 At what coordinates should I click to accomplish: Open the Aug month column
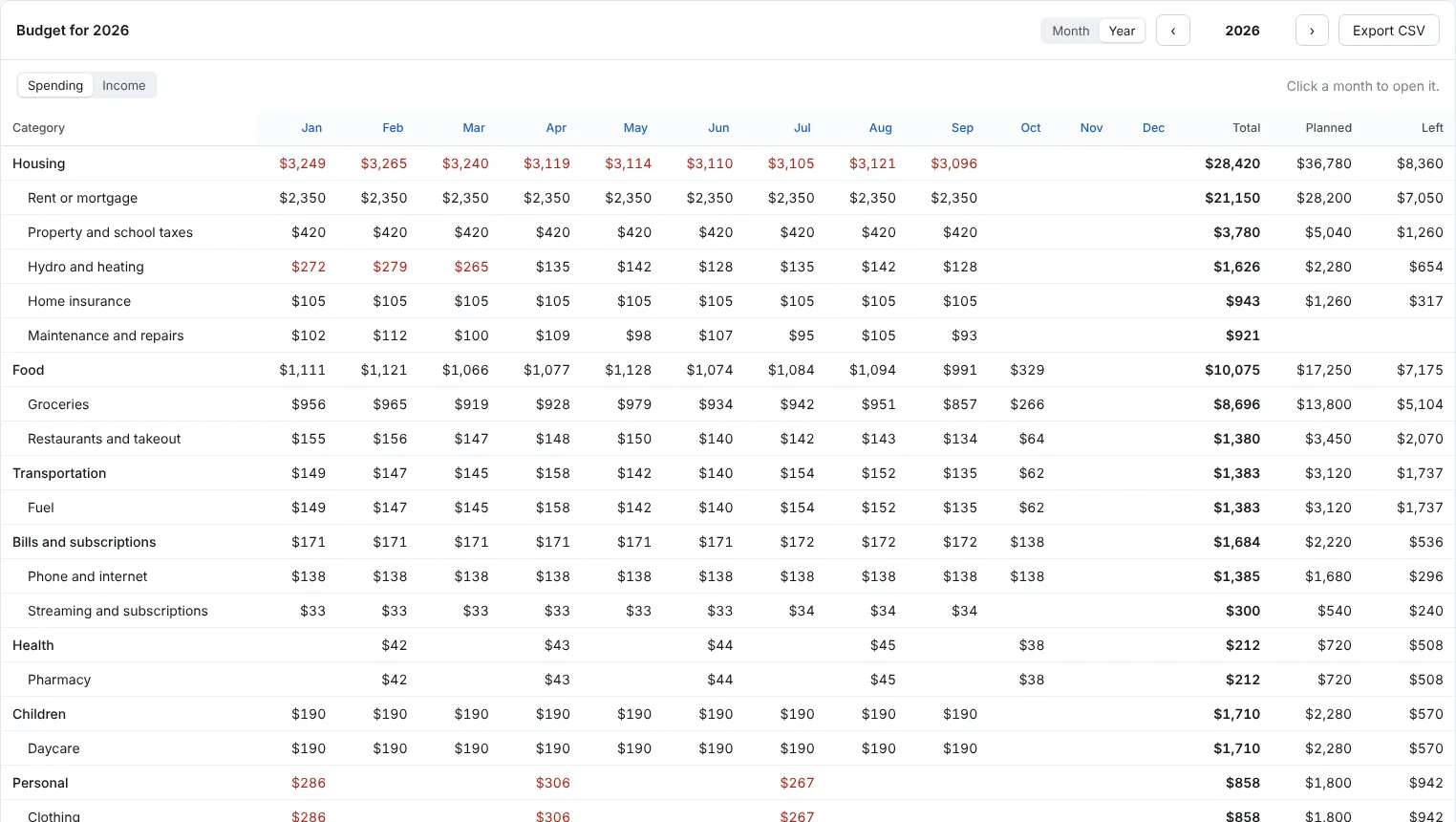coord(881,127)
